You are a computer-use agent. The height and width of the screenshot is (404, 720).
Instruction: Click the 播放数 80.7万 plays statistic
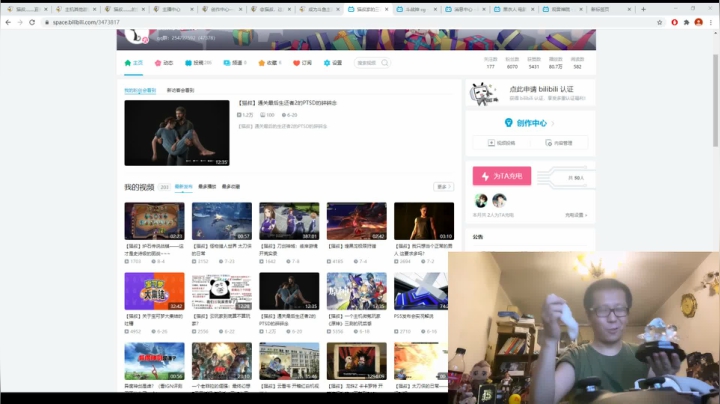click(555, 63)
